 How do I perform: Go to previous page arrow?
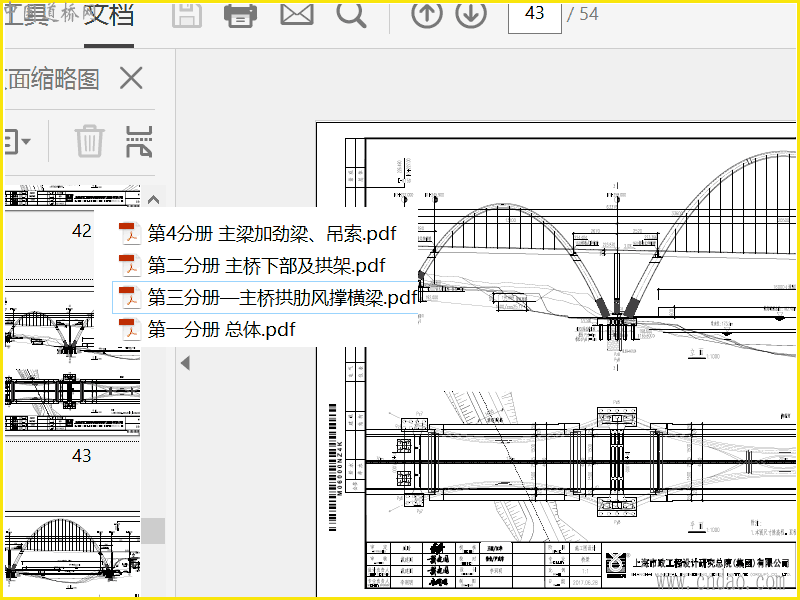pyautogui.click(x=427, y=14)
